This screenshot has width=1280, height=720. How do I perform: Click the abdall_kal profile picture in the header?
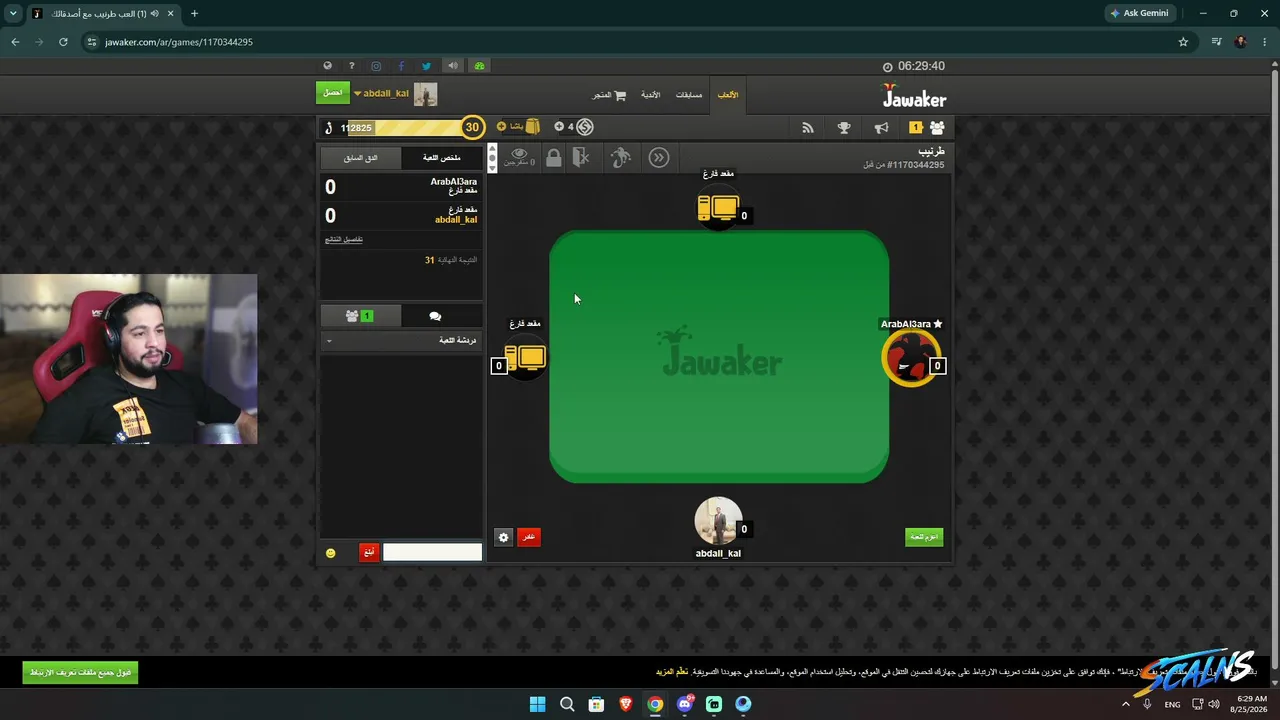click(426, 94)
